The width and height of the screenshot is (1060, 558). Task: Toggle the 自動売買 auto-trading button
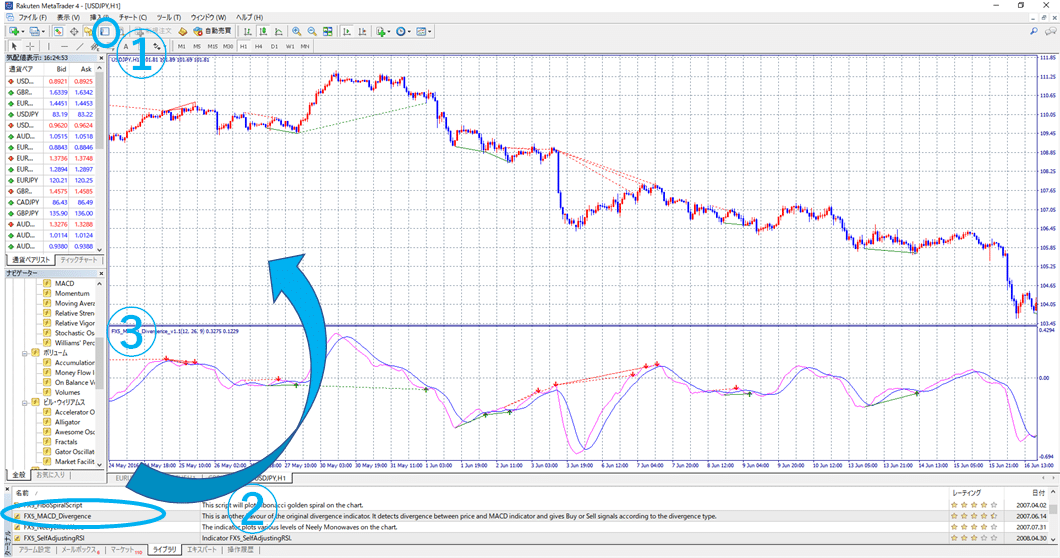[x=212, y=31]
